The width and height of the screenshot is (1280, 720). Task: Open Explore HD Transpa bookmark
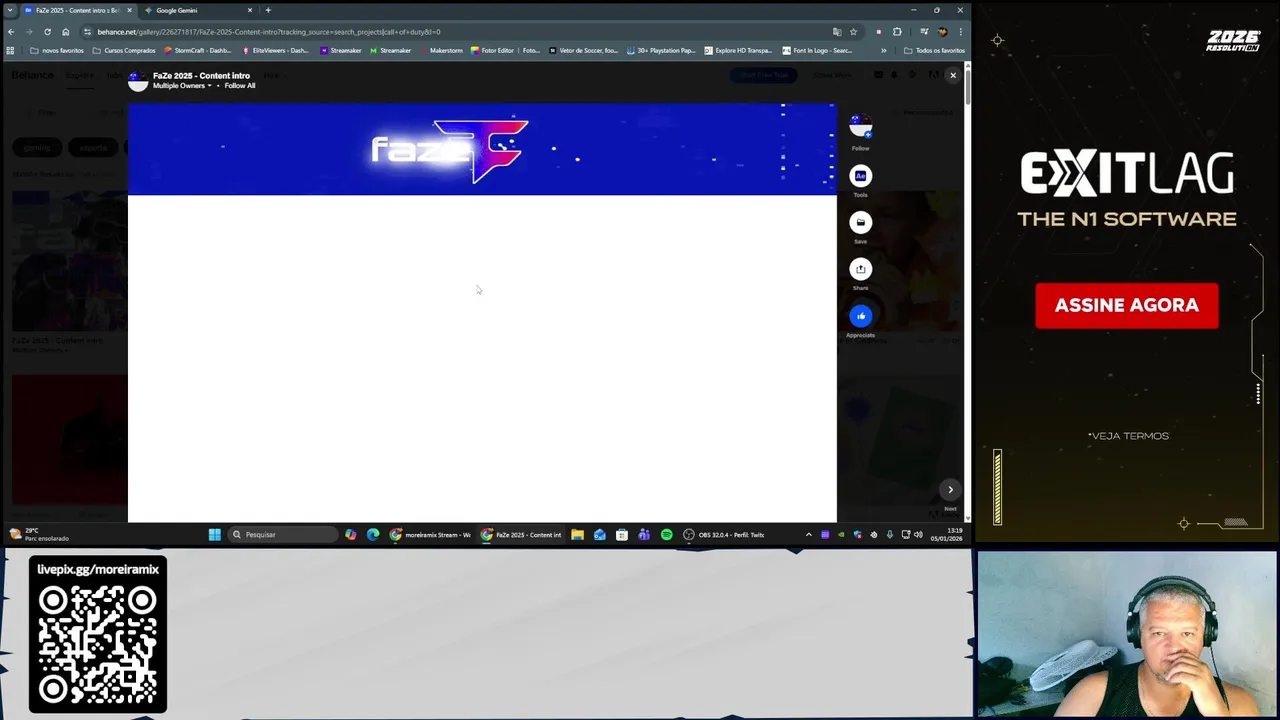[x=738, y=50]
